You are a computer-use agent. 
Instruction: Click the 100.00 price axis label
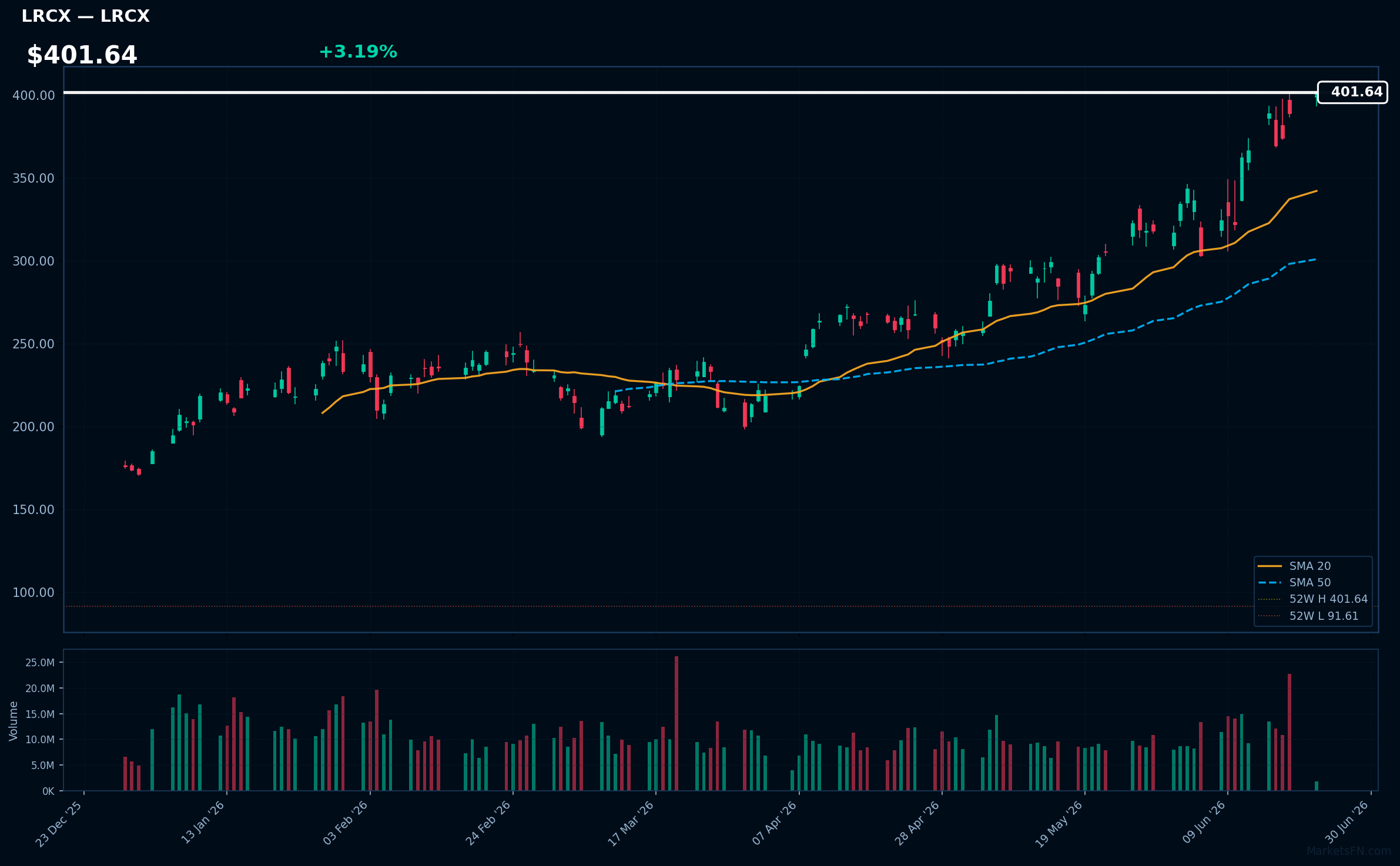pos(34,592)
